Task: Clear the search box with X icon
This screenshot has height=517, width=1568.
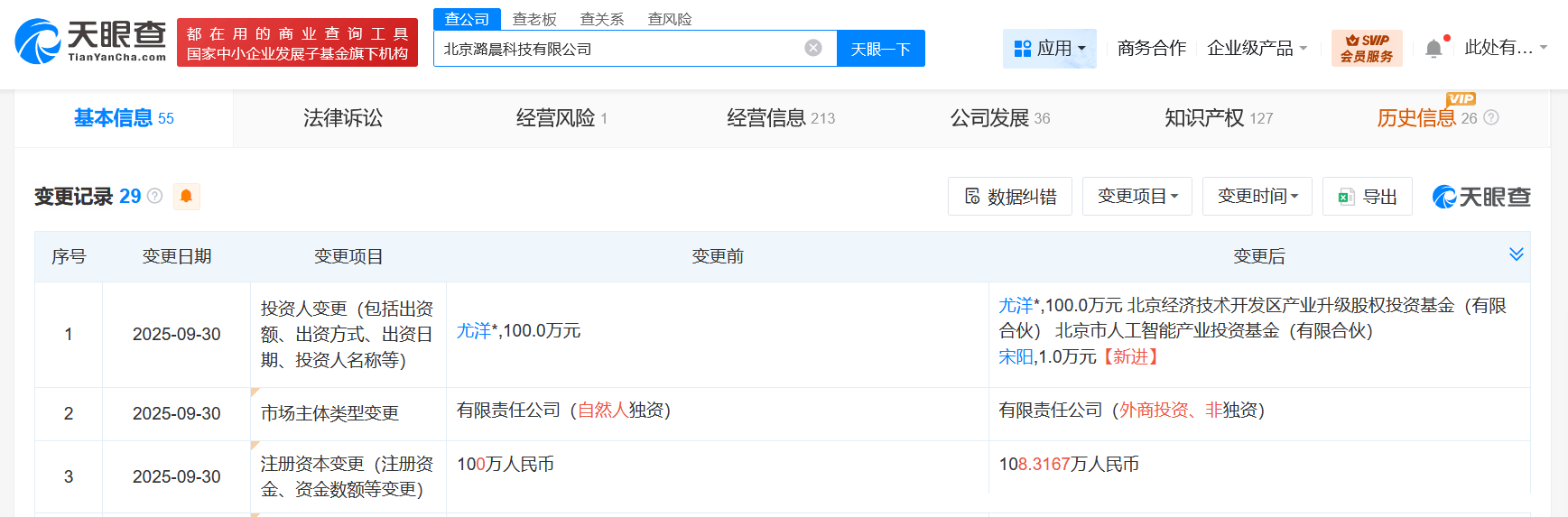Action: [813, 48]
